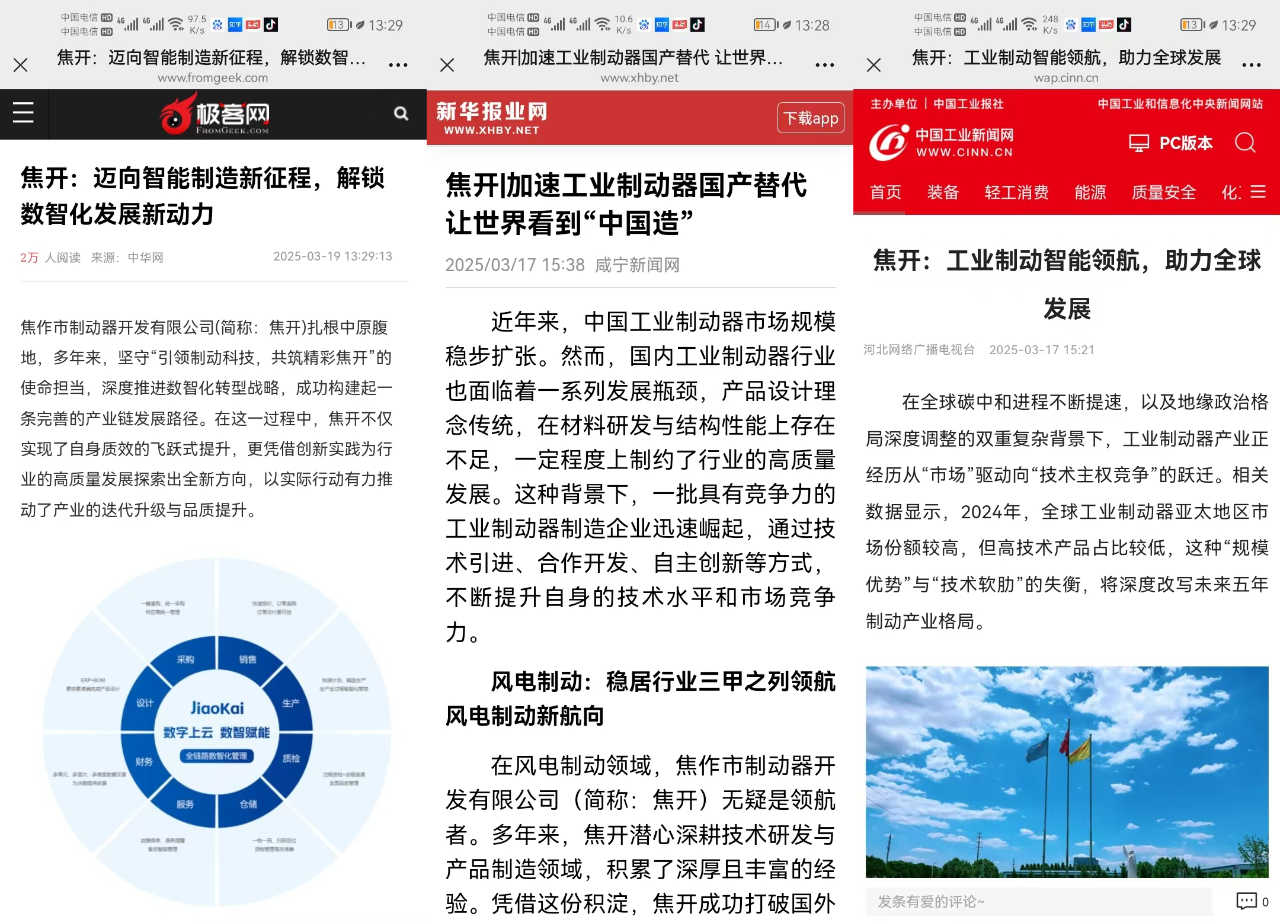Open the 轻工消费 tab
Viewport: 1280px width, 924px height.
pyautogui.click(x=1017, y=192)
